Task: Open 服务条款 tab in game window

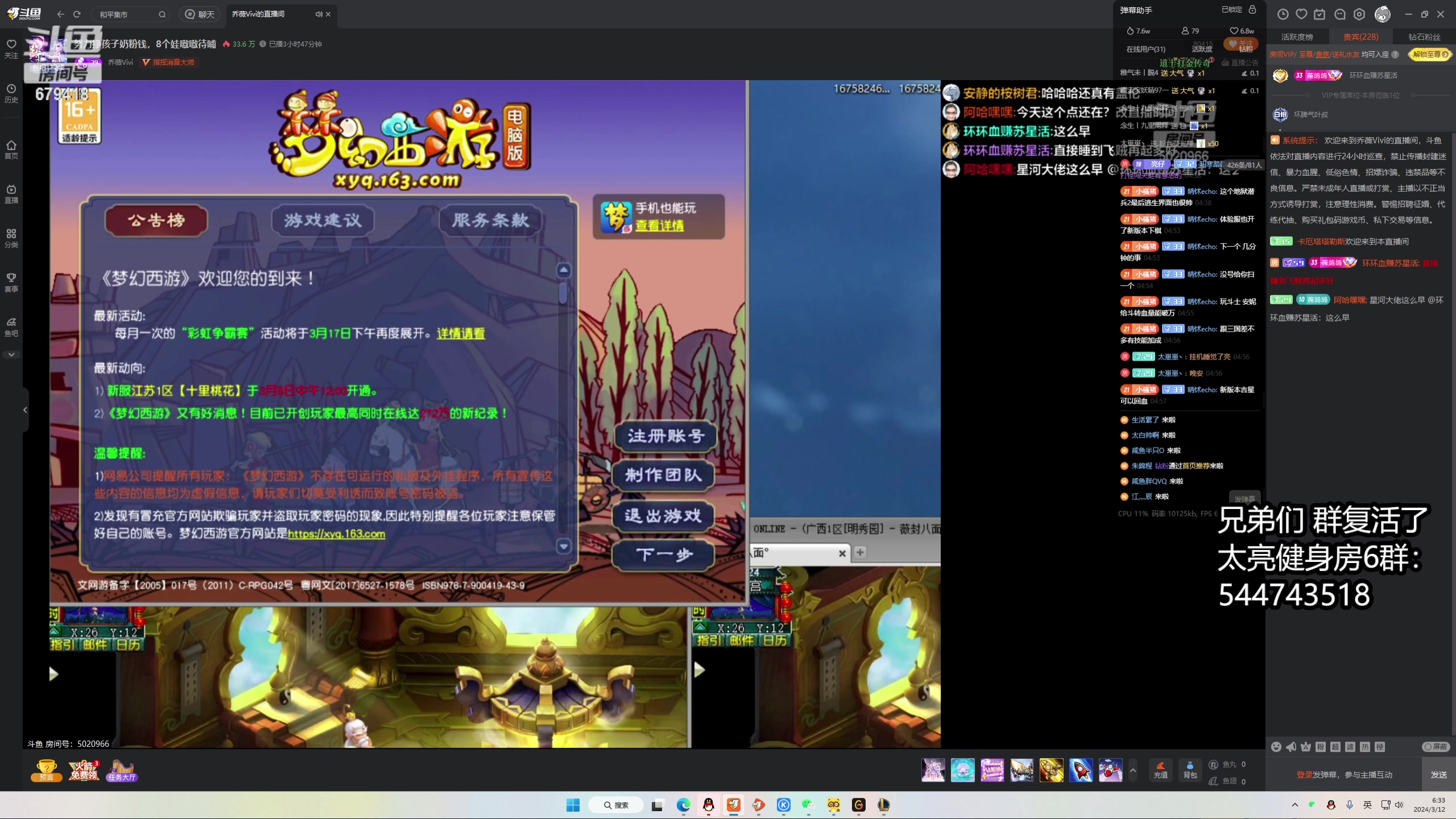Action: click(x=490, y=220)
